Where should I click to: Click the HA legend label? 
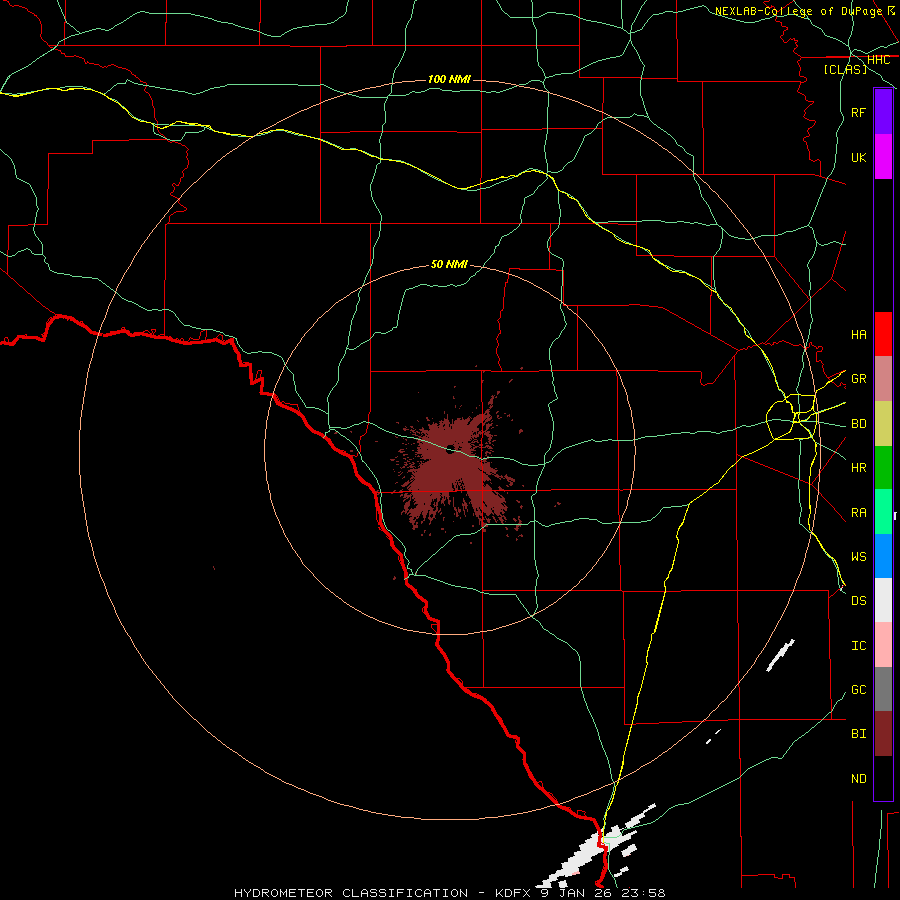[x=858, y=334]
